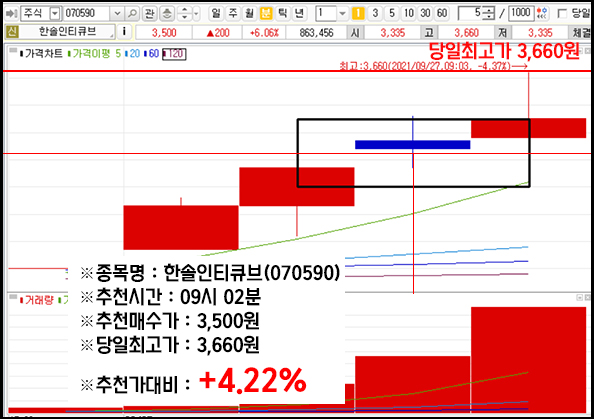Click the round icon next to 관

(x=167, y=14)
